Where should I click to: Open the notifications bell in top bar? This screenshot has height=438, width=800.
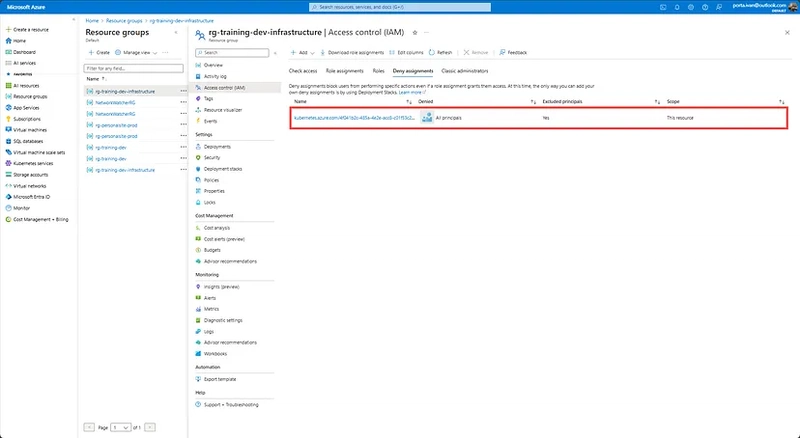pos(677,7)
